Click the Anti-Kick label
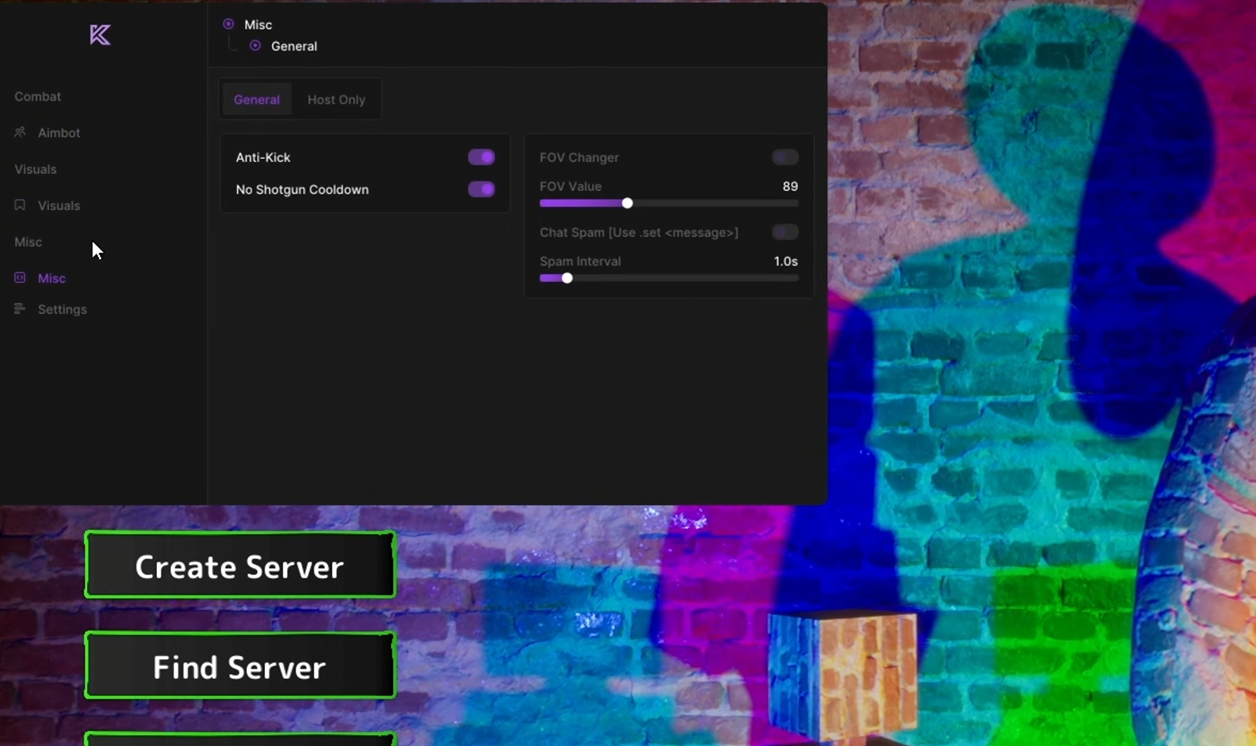Screen dimensions: 1256x746 coord(263,157)
